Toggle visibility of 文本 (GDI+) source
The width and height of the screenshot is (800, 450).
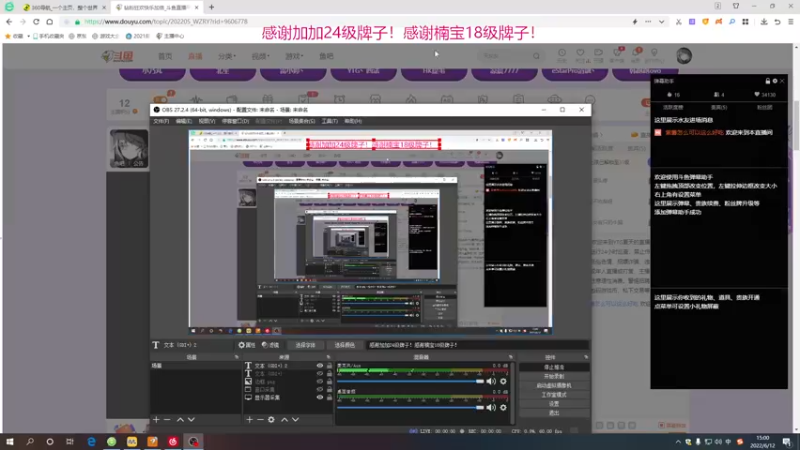tap(320, 373)
